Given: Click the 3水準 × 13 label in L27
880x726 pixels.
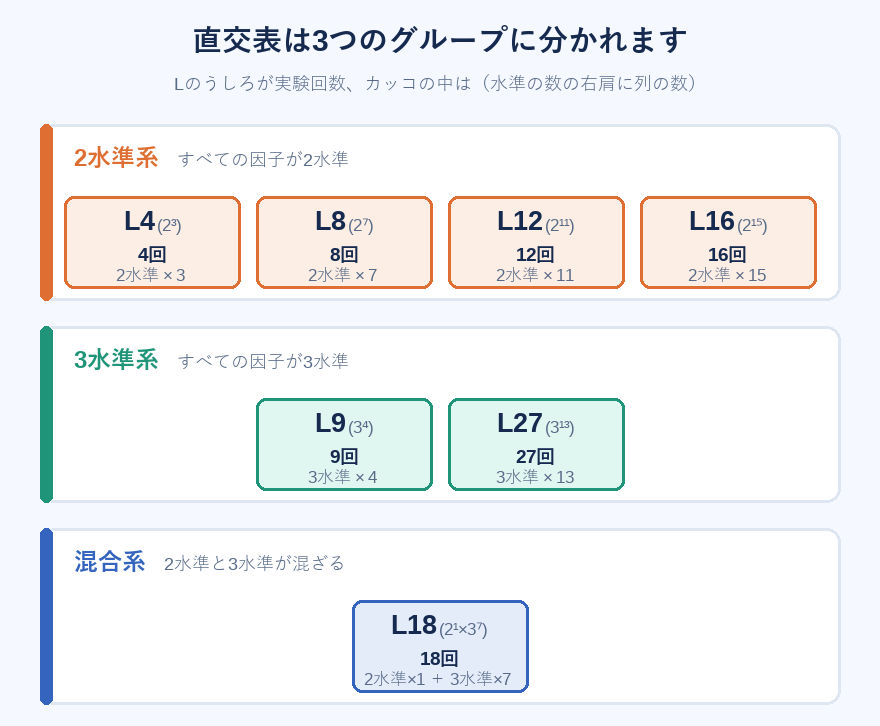Looking at the screenshot, I should (535, 477).
